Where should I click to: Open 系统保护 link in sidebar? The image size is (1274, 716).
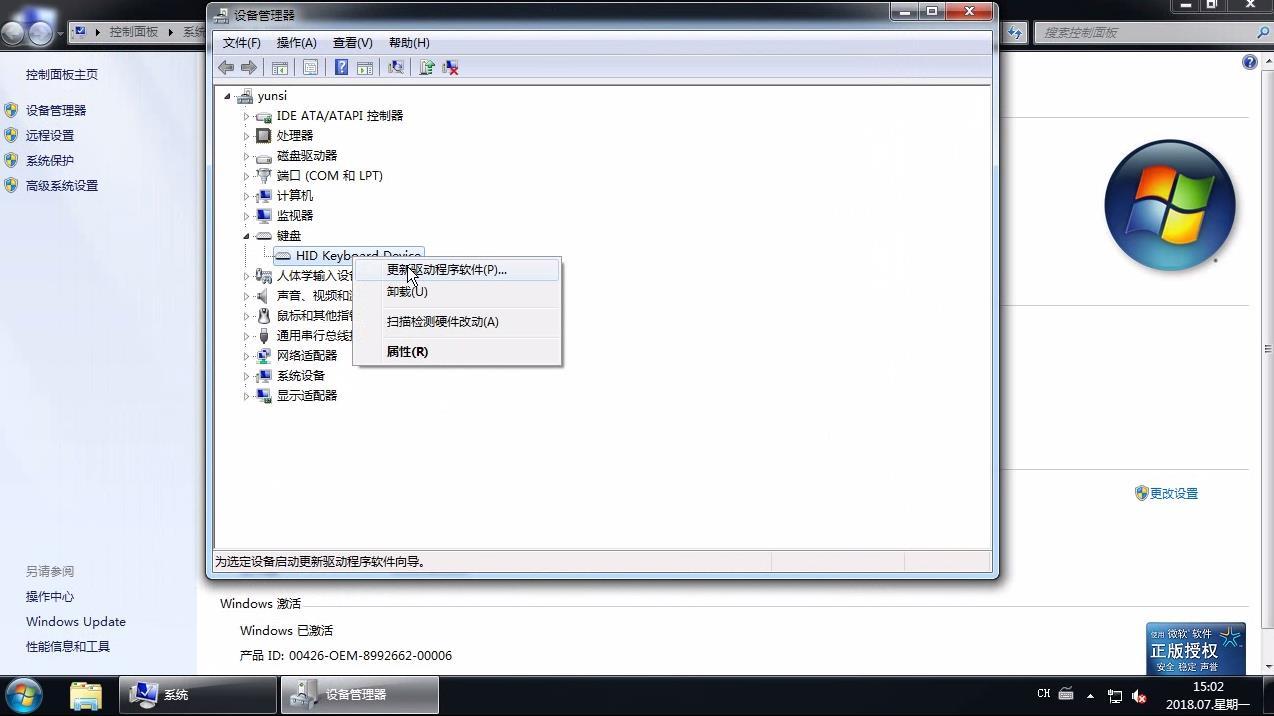50,160
